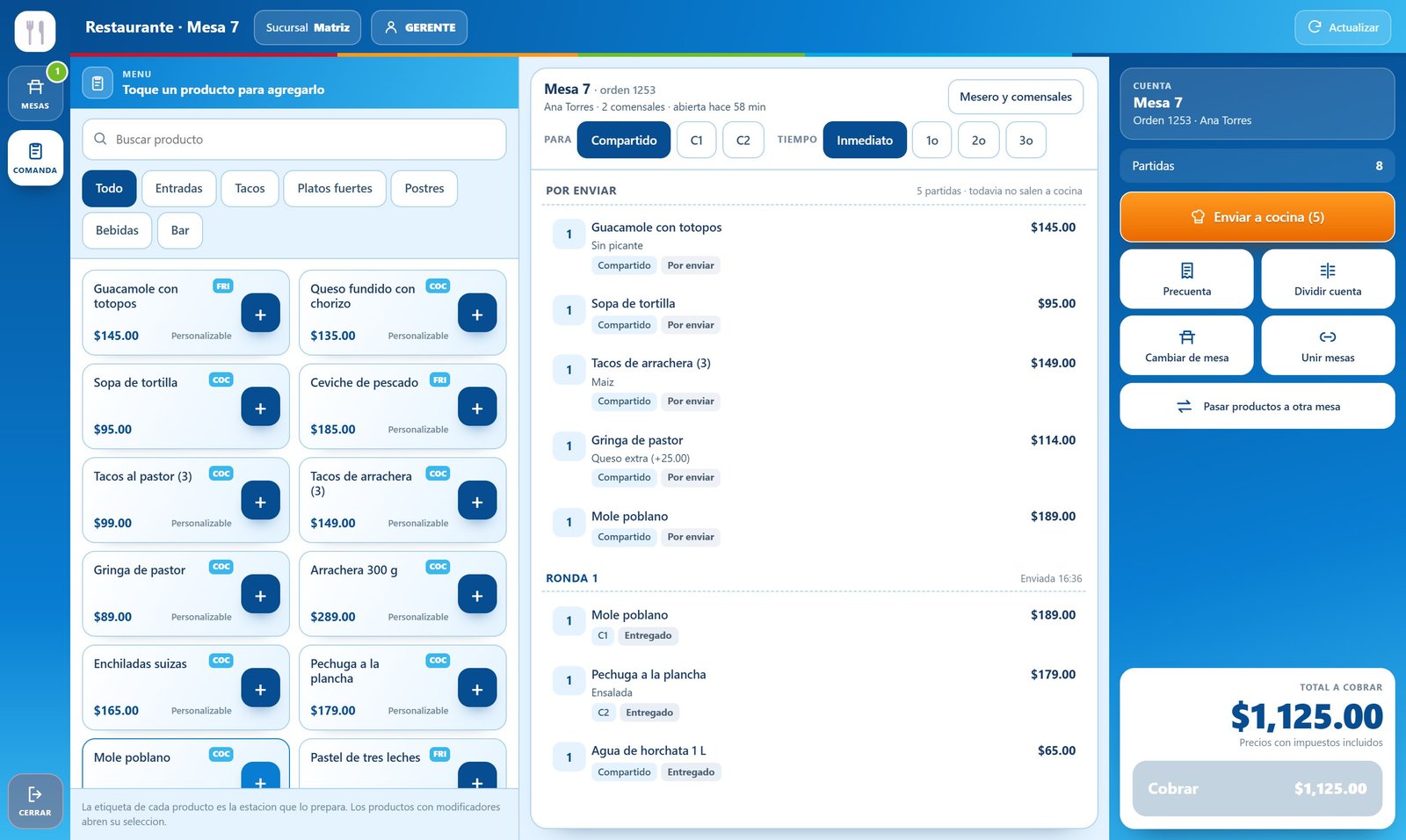The width and height of the screenshot is (1406, 840).
Task: Add Tacos al pastor (3) with plus
Action: [260, 501]
